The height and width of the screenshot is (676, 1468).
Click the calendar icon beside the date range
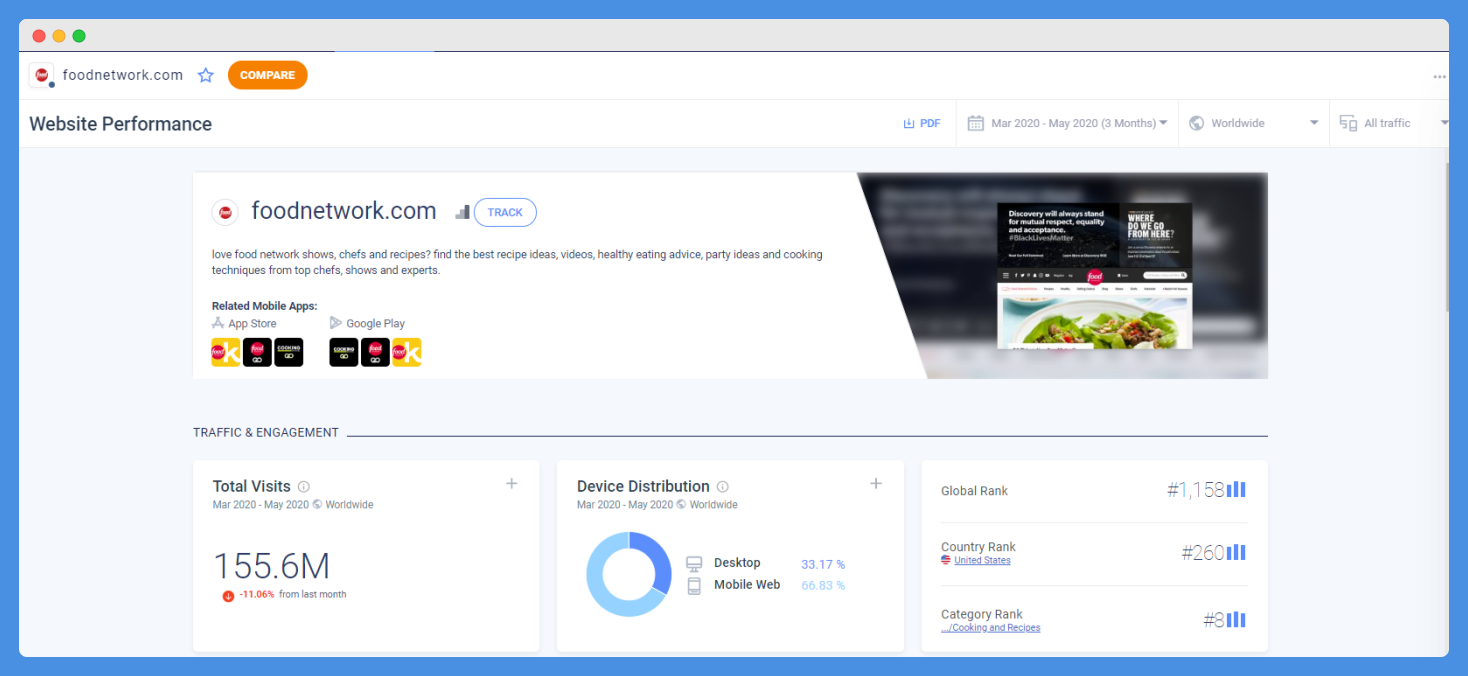pyautogui.click(x=976, y=123)
